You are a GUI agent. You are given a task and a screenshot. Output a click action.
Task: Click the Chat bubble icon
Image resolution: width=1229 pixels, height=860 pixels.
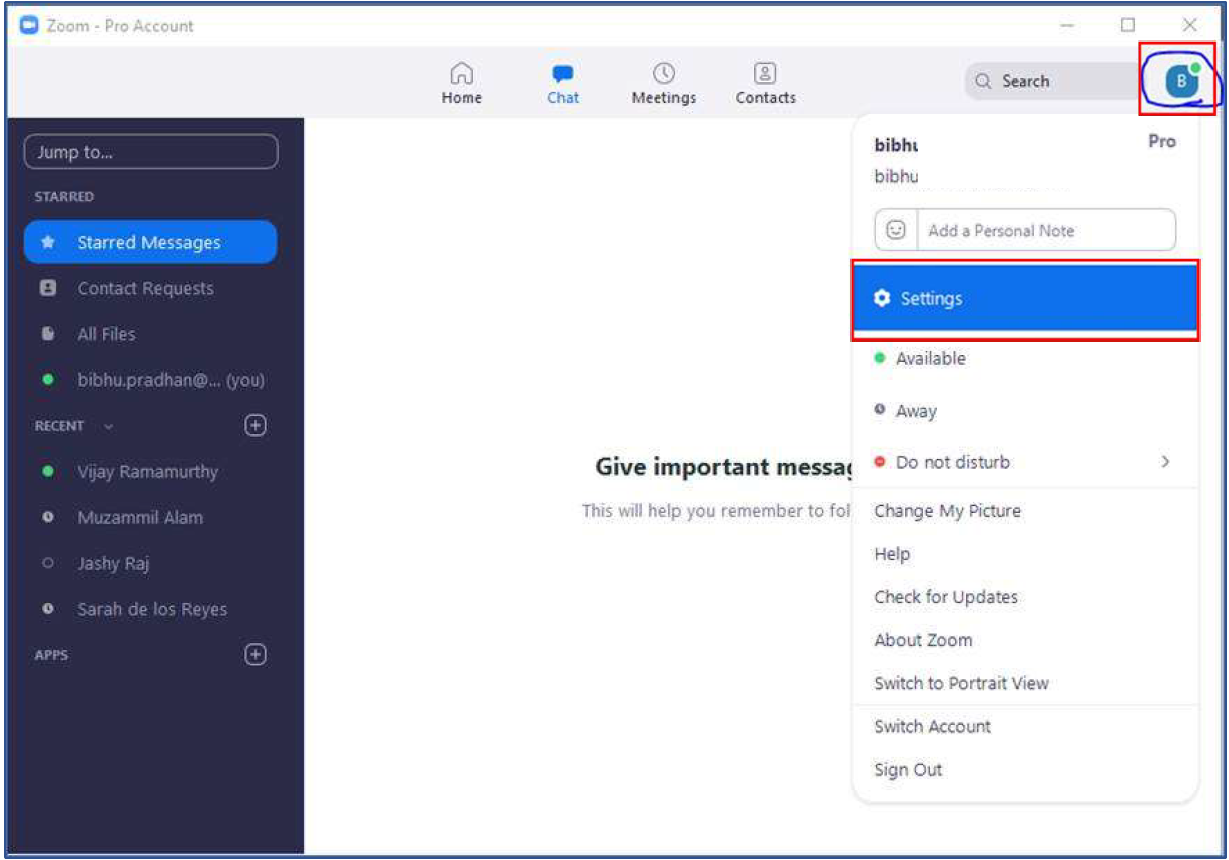(563, 75)
